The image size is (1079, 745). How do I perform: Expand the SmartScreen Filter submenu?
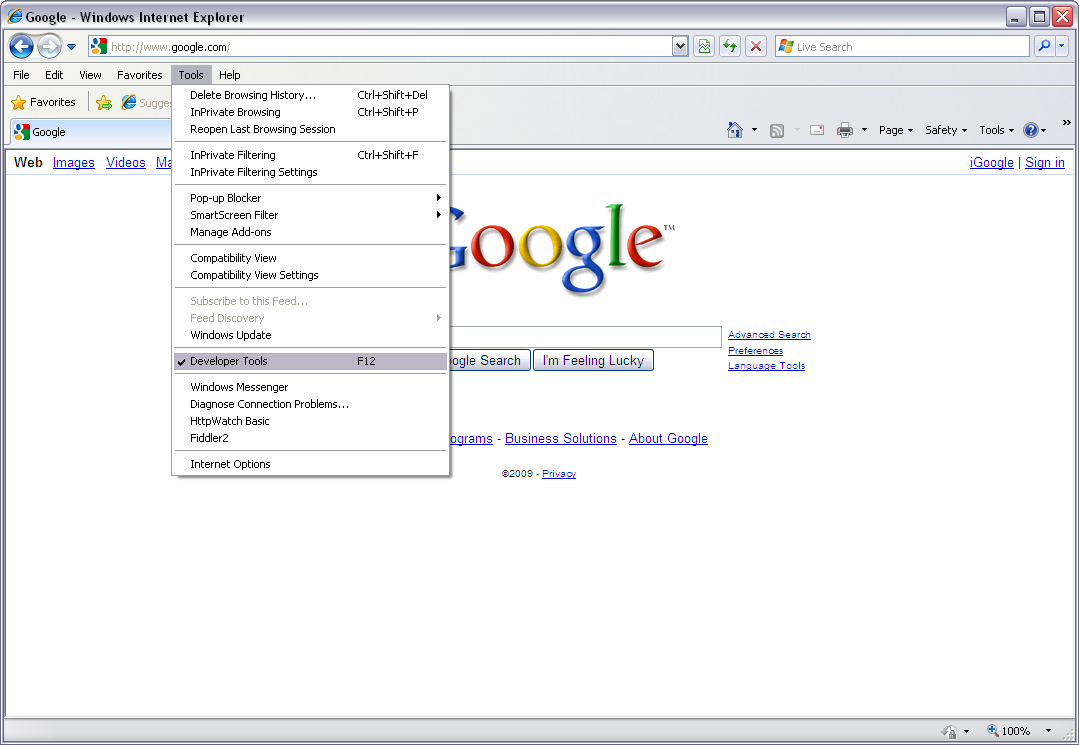[310, 215]
